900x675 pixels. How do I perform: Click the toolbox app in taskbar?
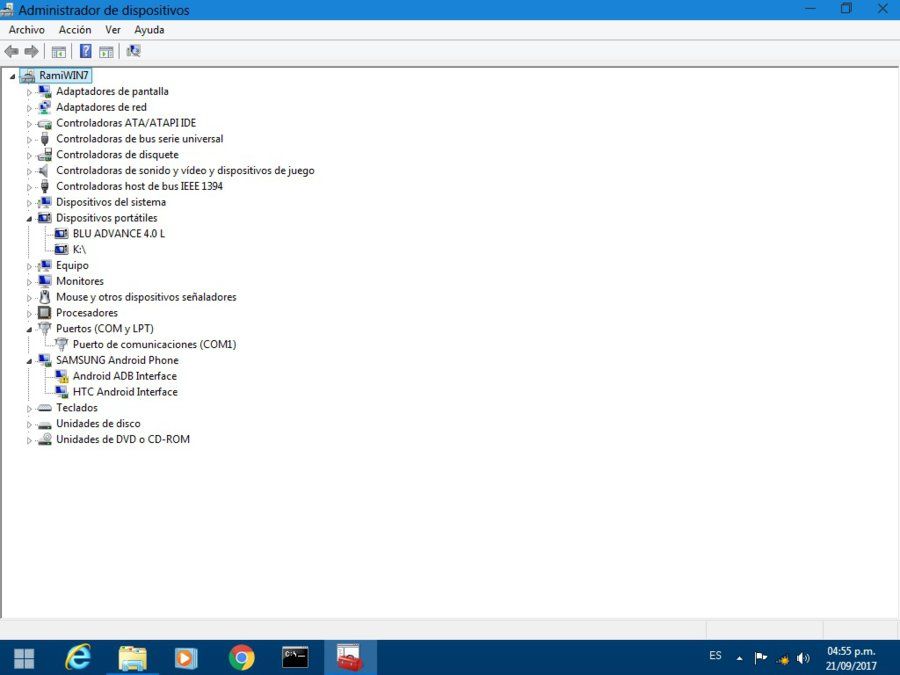(x=350, y=658)
